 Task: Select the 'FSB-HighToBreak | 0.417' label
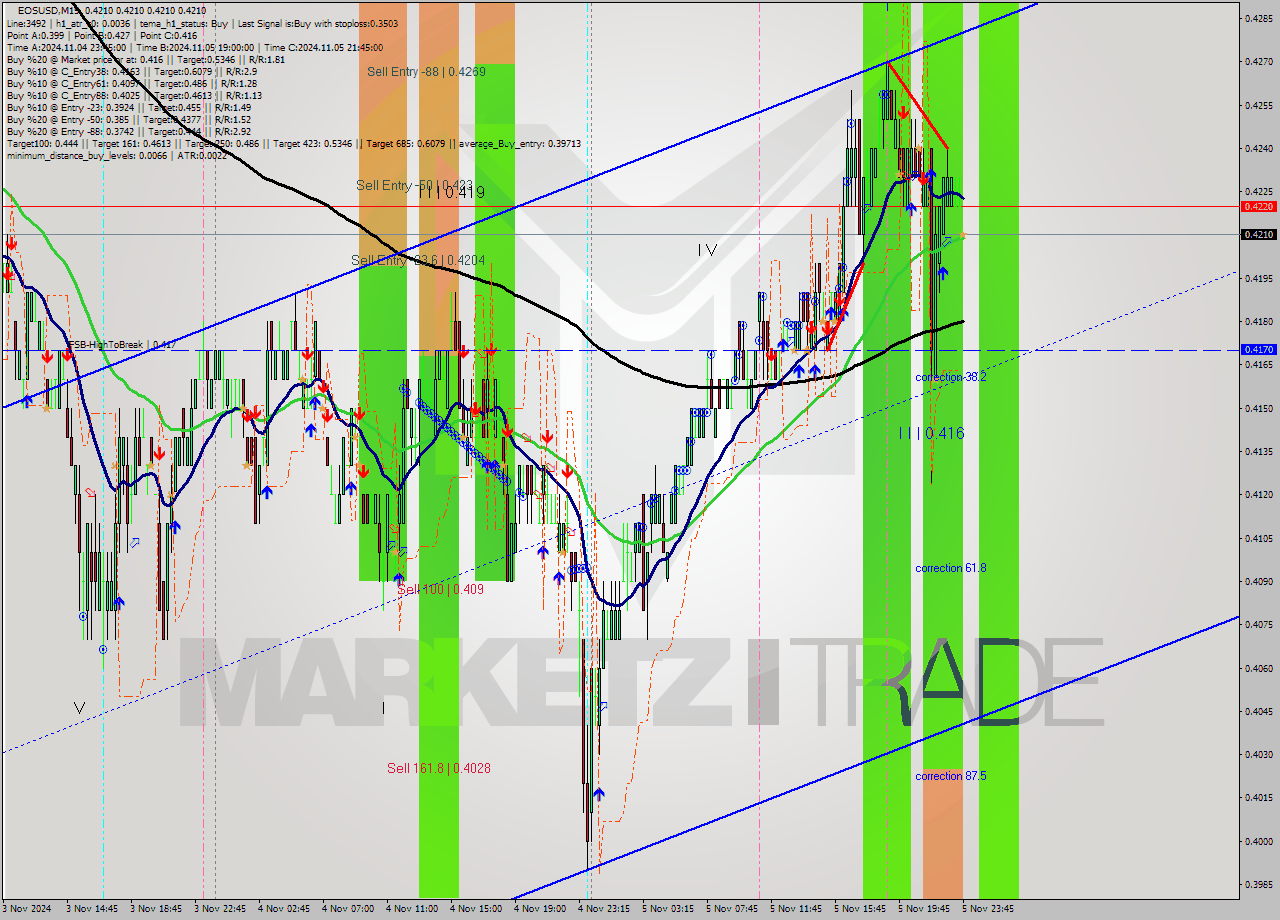click(122, 345)
